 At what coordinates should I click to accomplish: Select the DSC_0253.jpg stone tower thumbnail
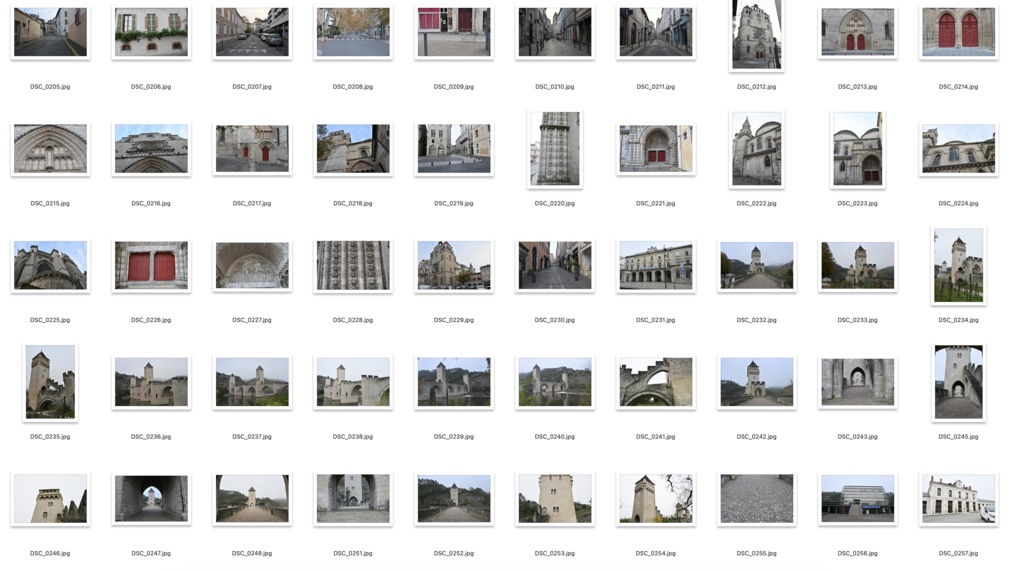tap(554, 498)
